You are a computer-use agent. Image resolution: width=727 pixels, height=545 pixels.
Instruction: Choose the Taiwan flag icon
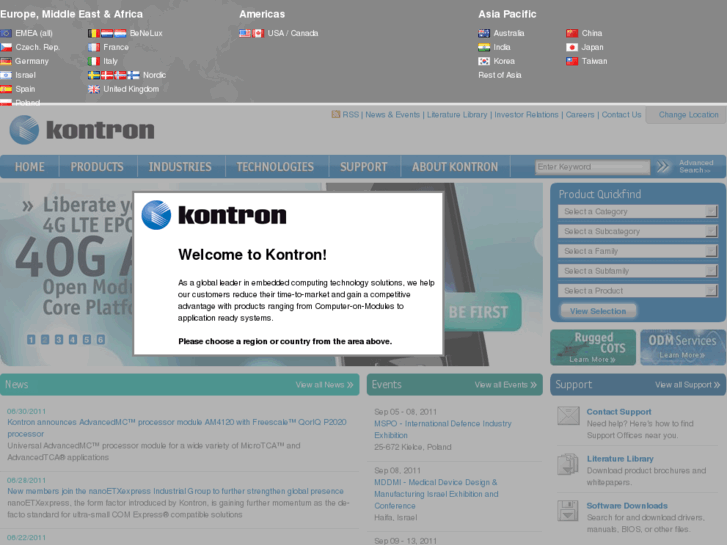[572, 61]
